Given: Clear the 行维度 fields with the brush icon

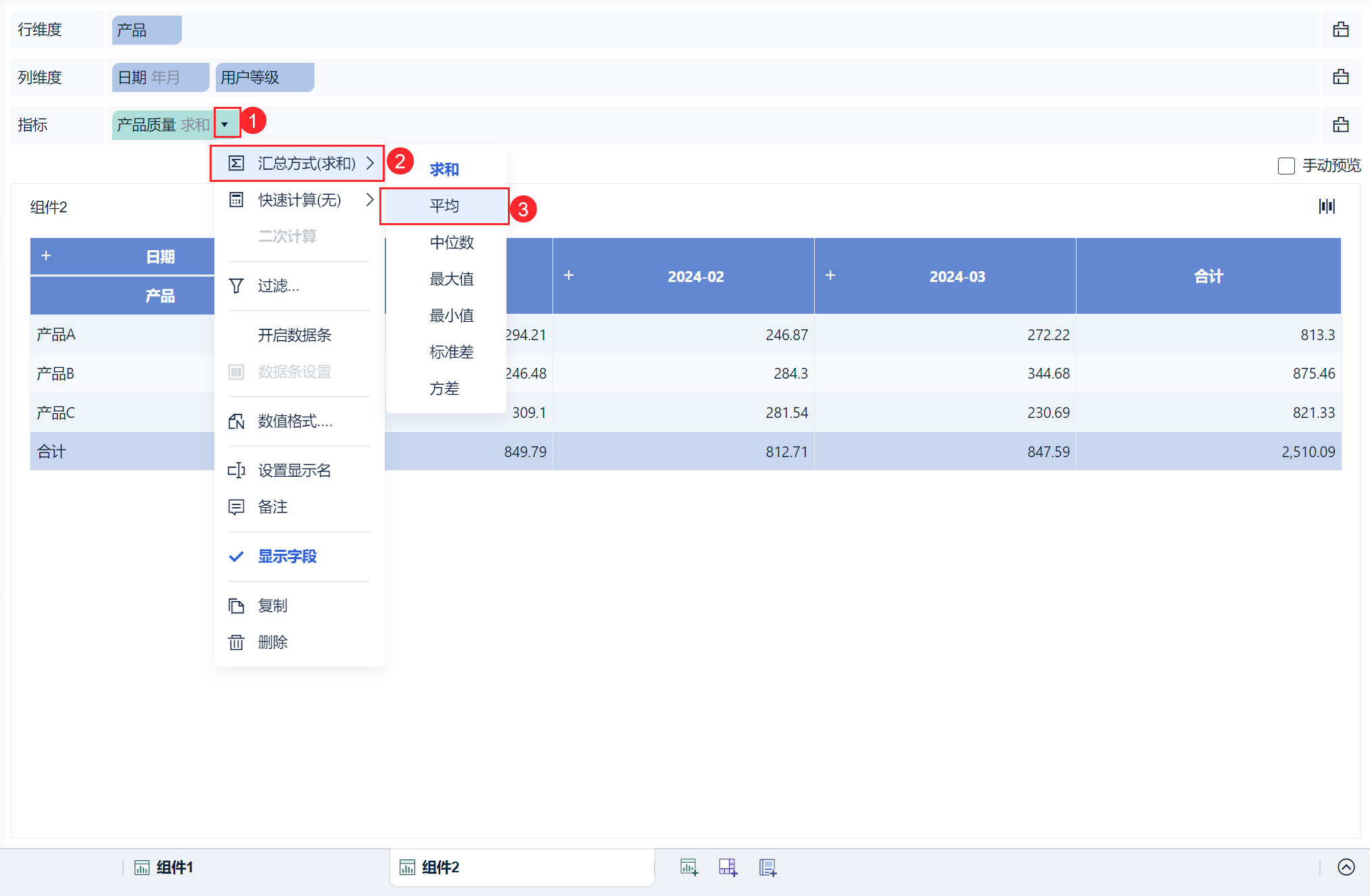Looking at the screenshot, I should click(x=1340, y=30).
